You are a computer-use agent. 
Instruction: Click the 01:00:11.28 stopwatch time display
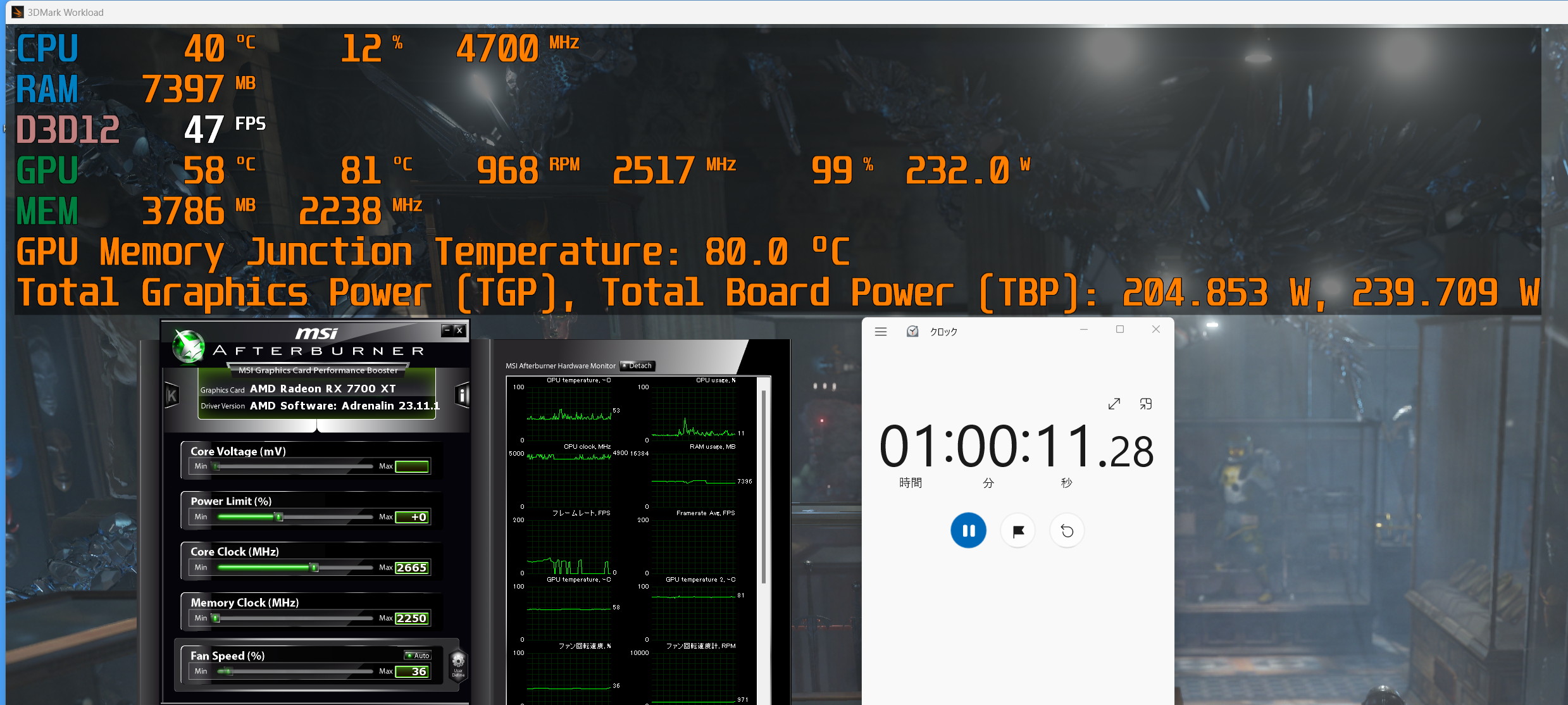tap(1017, 447)
